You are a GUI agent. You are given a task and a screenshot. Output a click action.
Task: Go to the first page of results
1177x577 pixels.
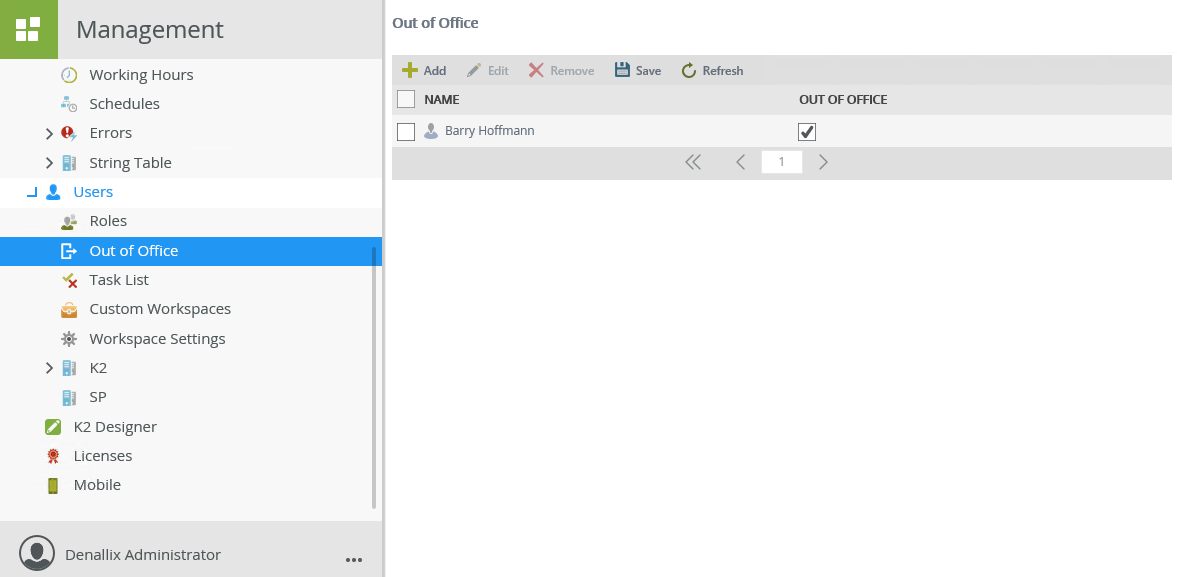[x=693, y=162]
